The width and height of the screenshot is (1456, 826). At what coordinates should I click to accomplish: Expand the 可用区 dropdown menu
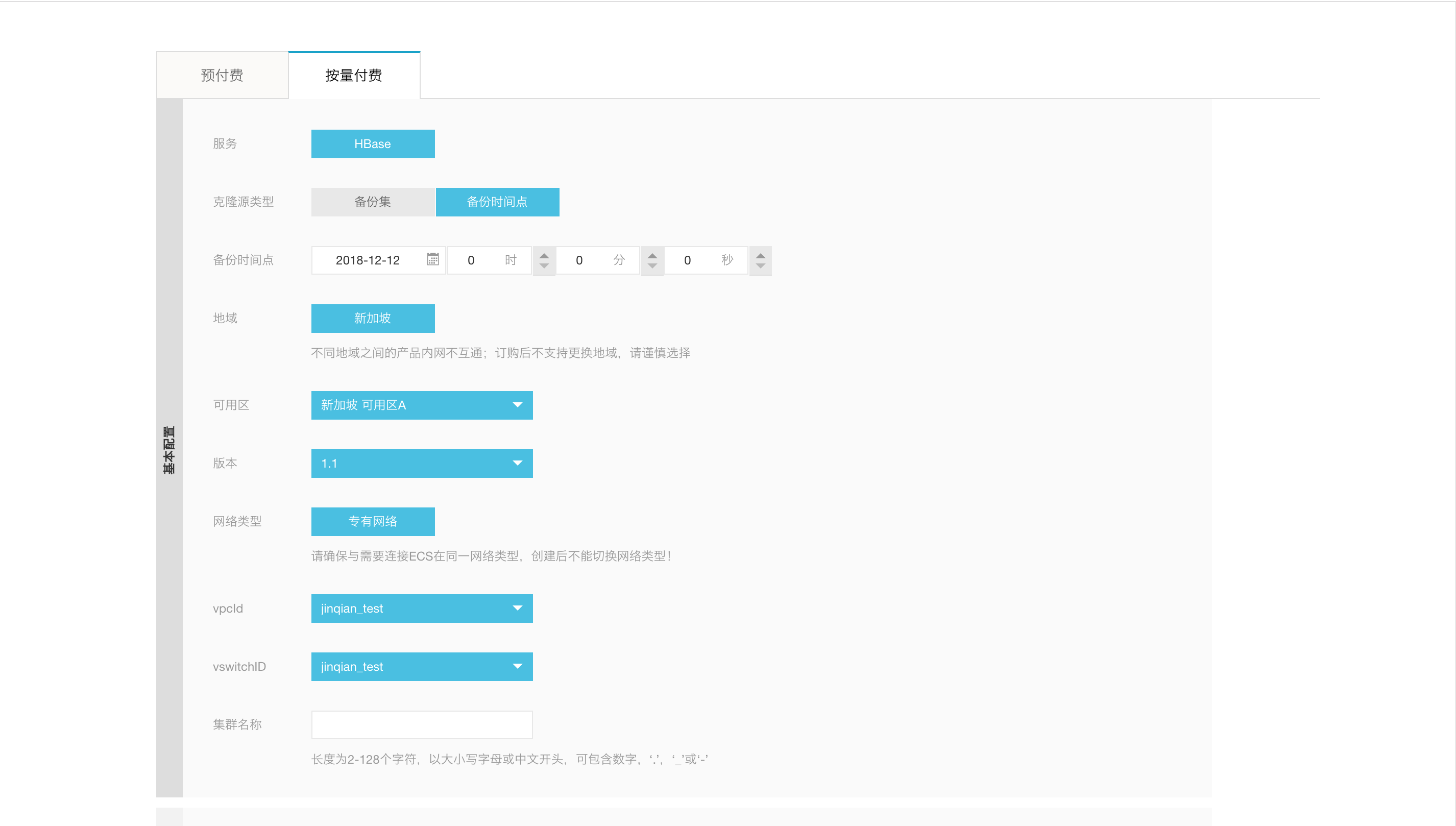(x=422, y=405)
